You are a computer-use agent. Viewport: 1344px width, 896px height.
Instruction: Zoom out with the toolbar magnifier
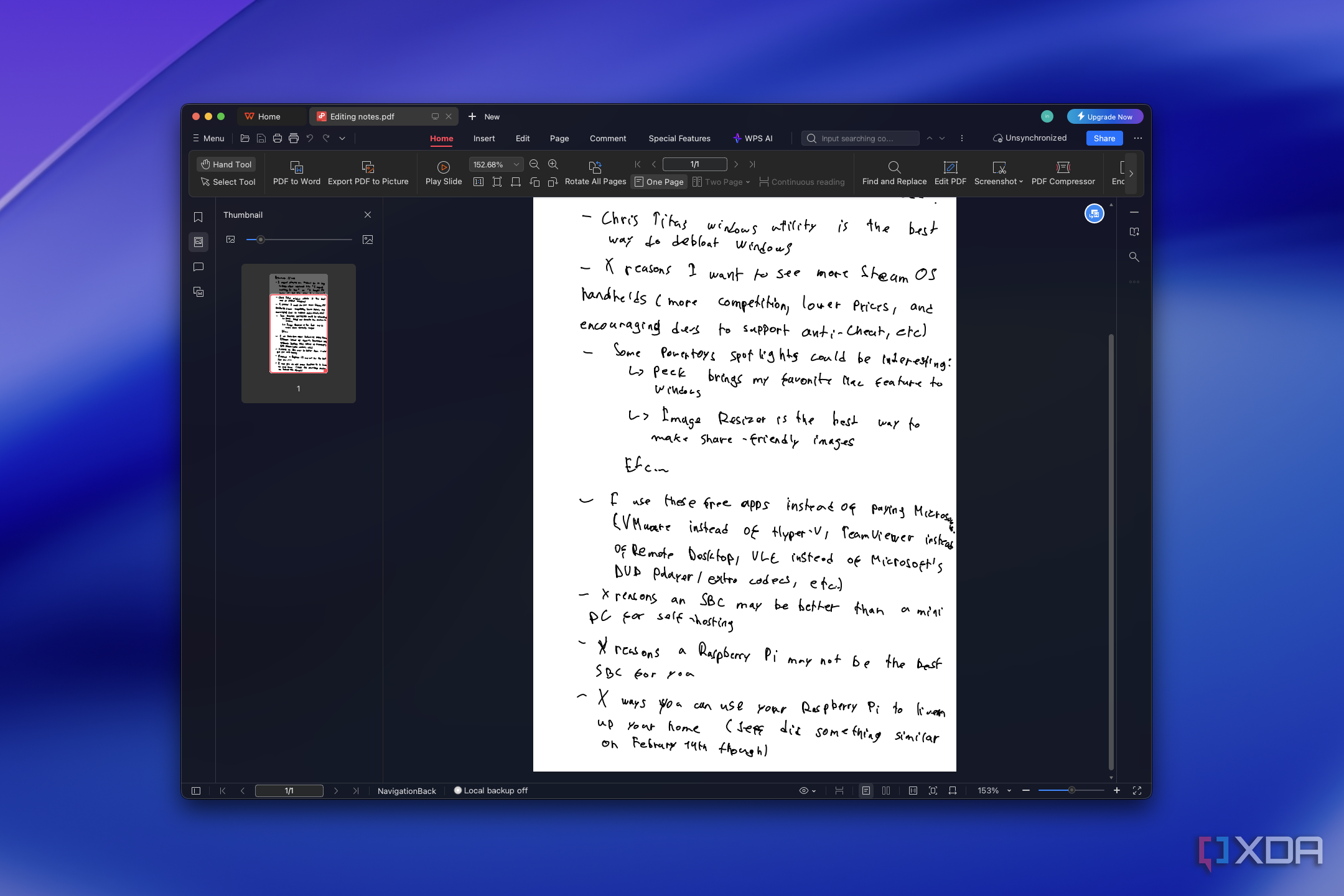point(534,164)
